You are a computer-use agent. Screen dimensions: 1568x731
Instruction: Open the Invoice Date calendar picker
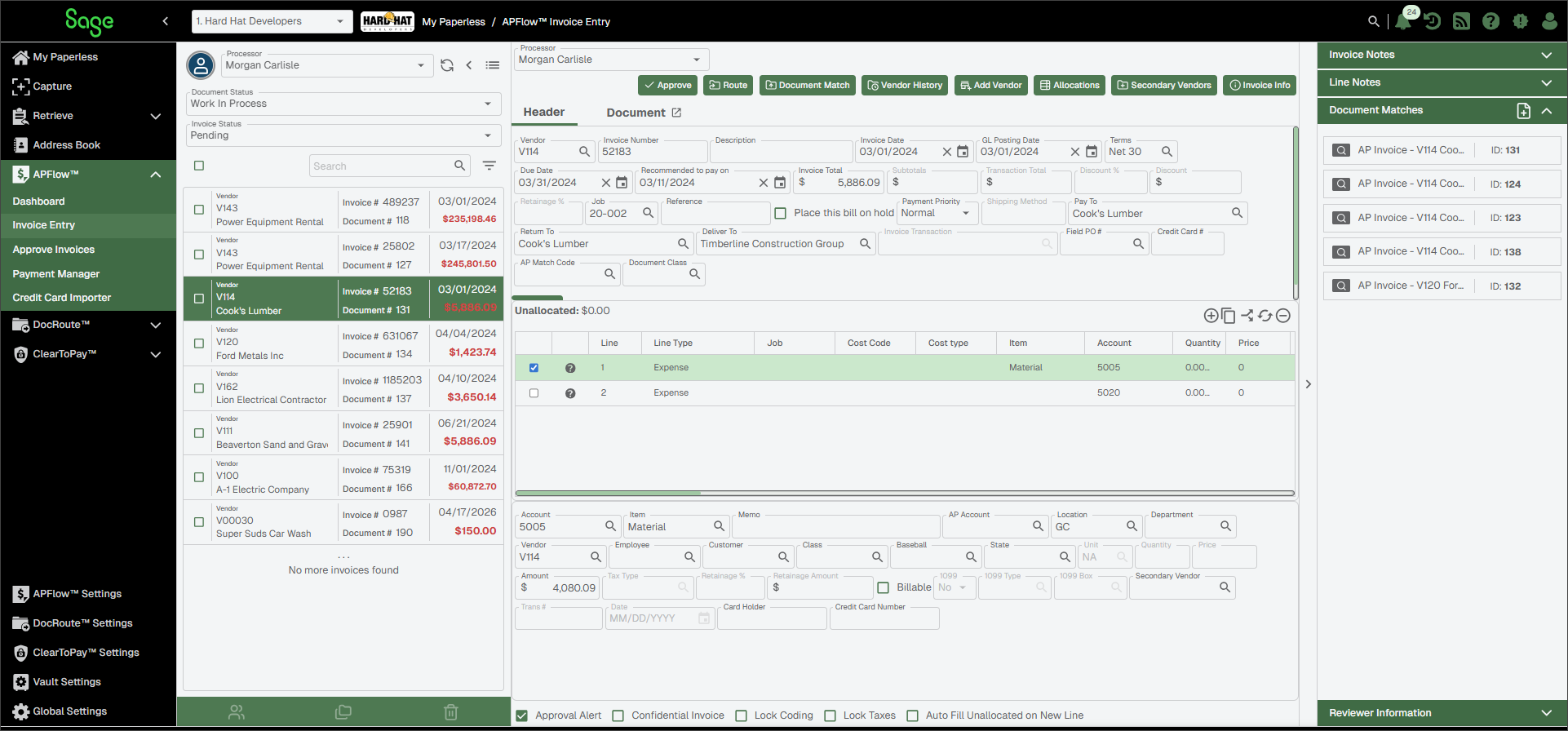[x=963, y=152]
